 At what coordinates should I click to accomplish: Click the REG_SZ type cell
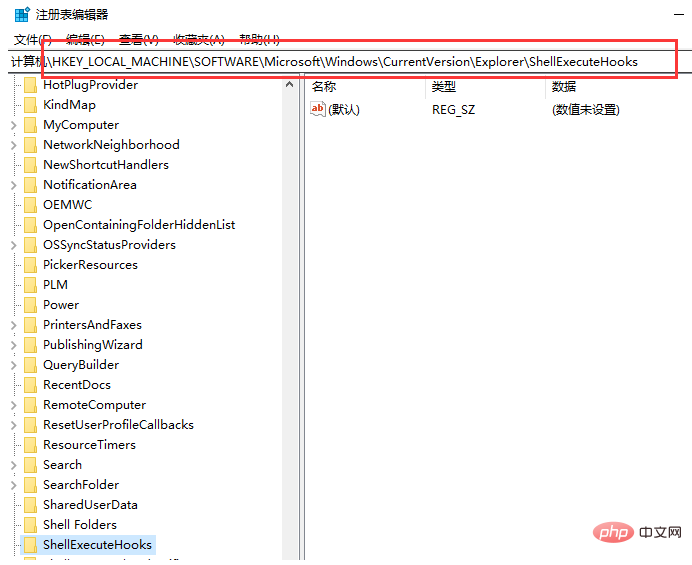coord(453,109)
